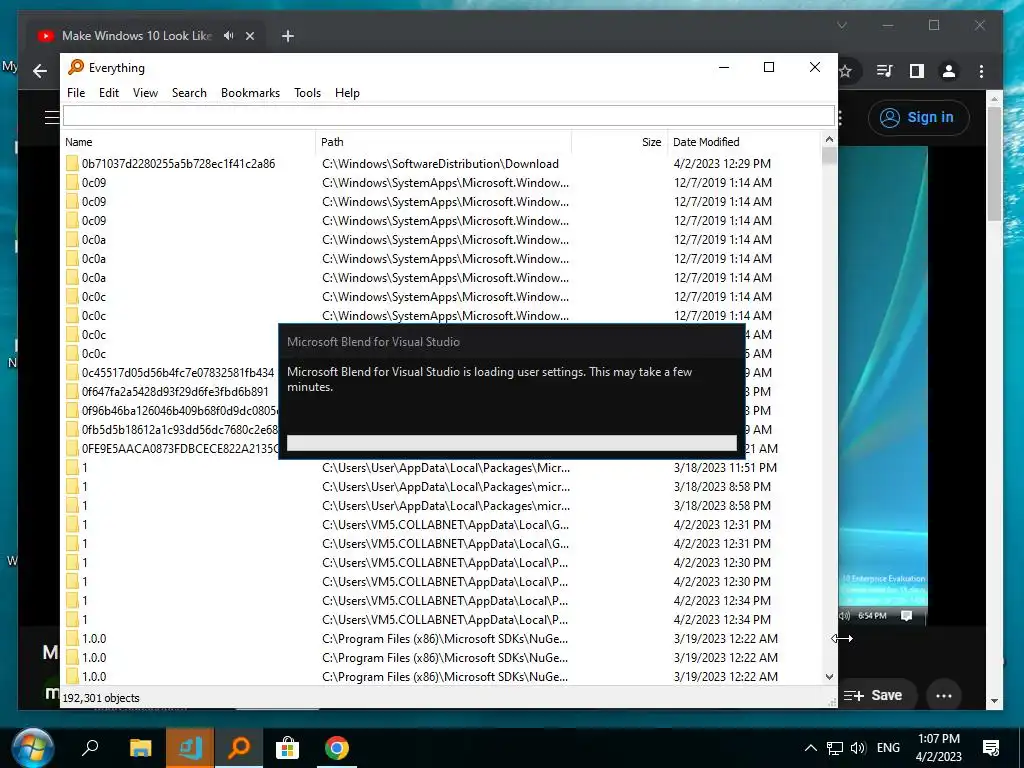The width and height of the screenshot is (1024, 768).
Task: Go back in Chrome with the back arrow
Action: 40,71
